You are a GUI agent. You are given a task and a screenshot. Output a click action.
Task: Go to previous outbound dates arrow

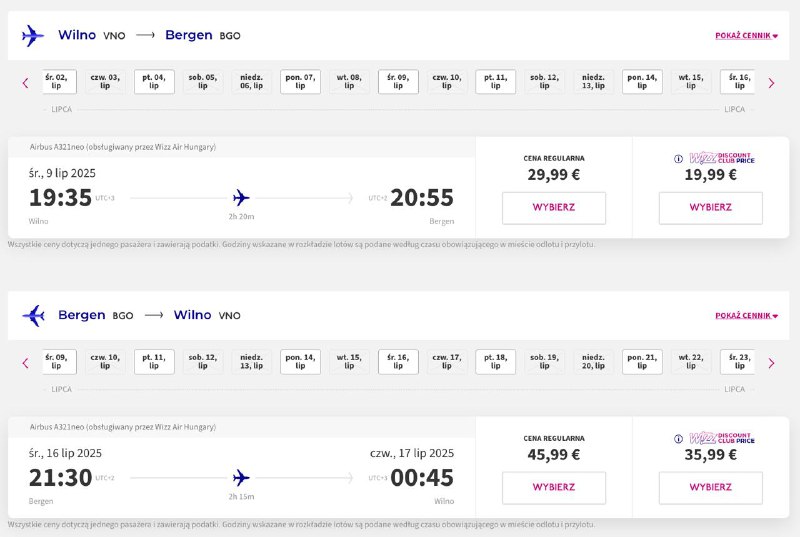(x=26, y=83)
